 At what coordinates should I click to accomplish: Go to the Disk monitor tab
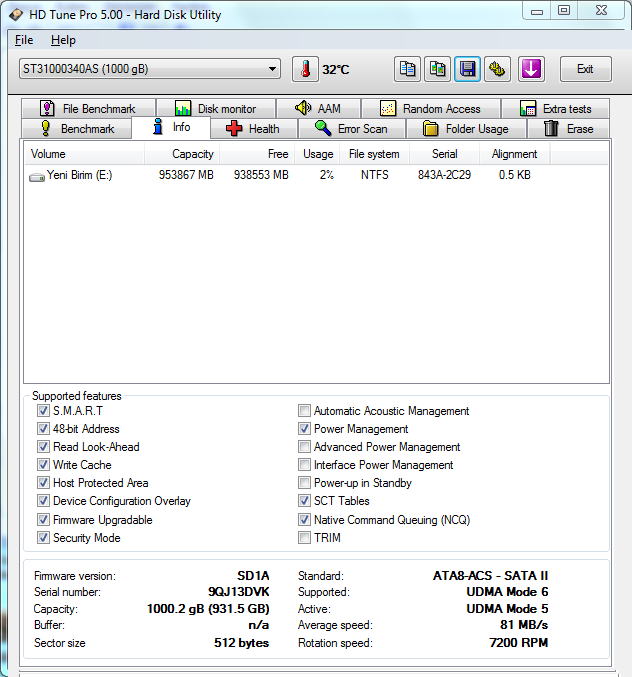pos(215,109)
